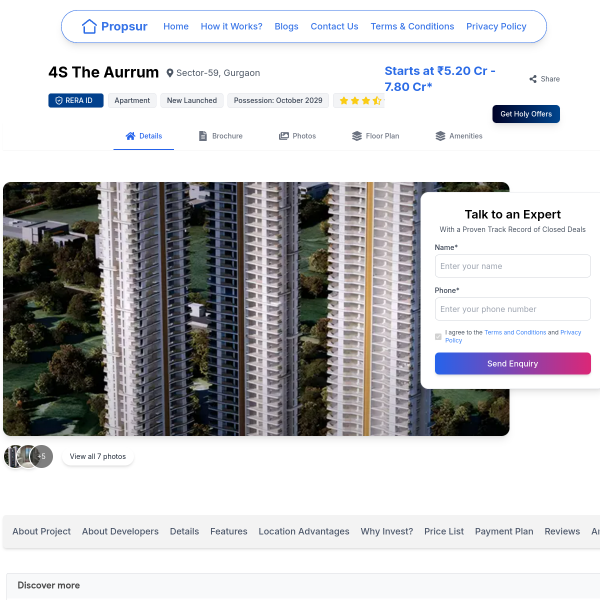Jump to Location Advantages section
Screen dimensions: 600x600
(304, 532)
